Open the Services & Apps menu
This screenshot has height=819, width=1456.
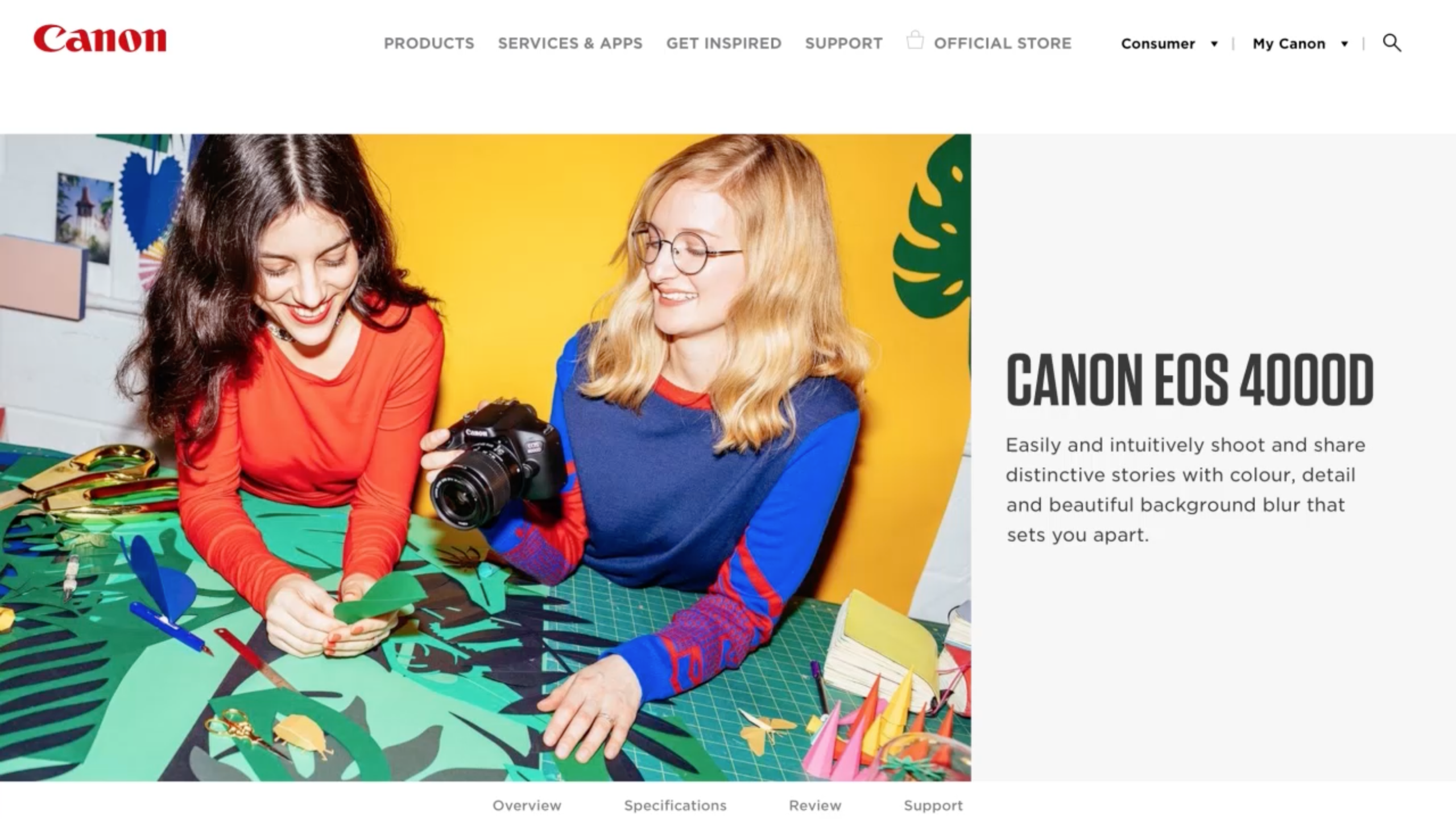(570, 43)
